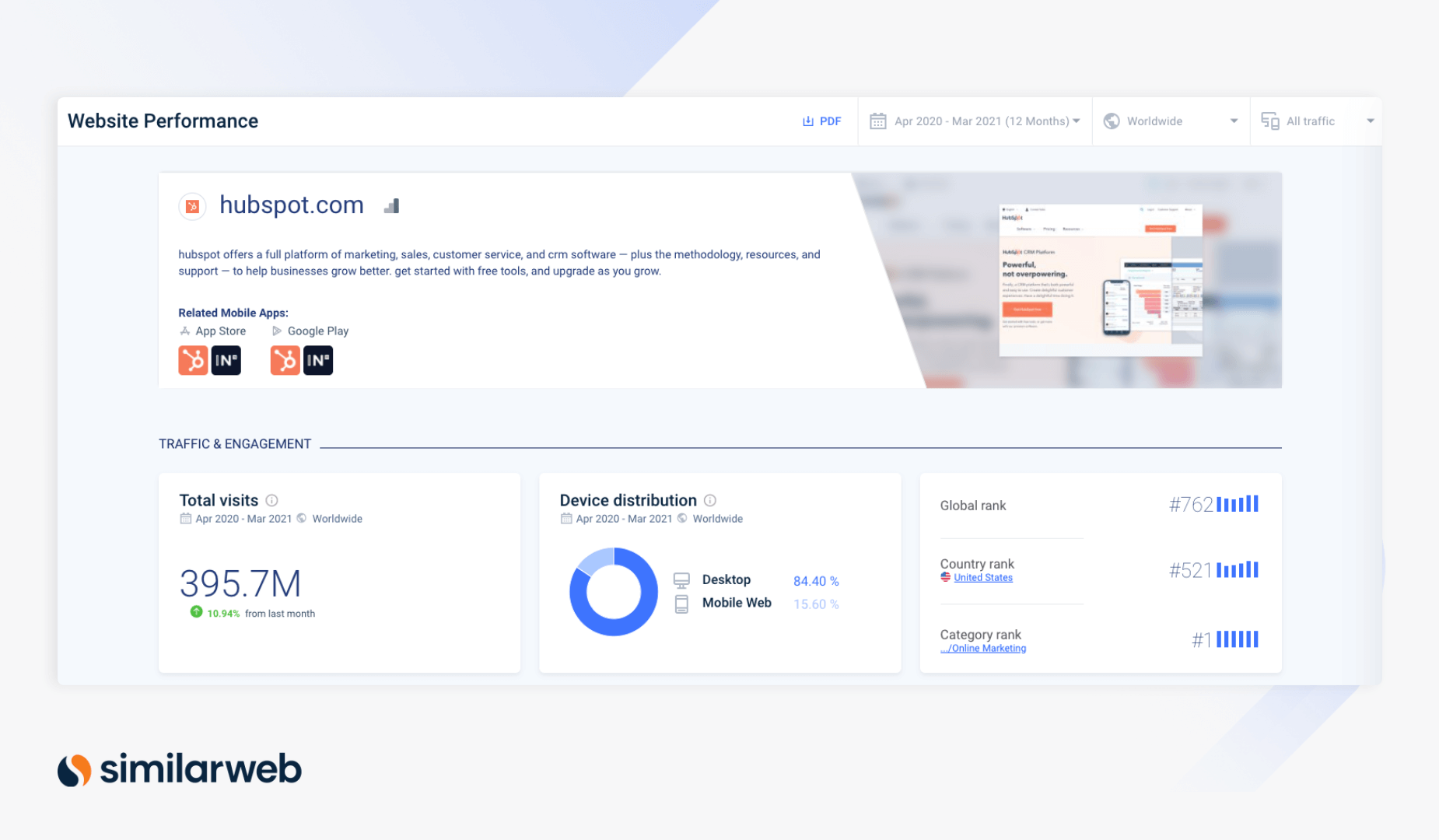Click the Desktop 84.40 % value
The image size is (1439, 840).
click(816, 581)
